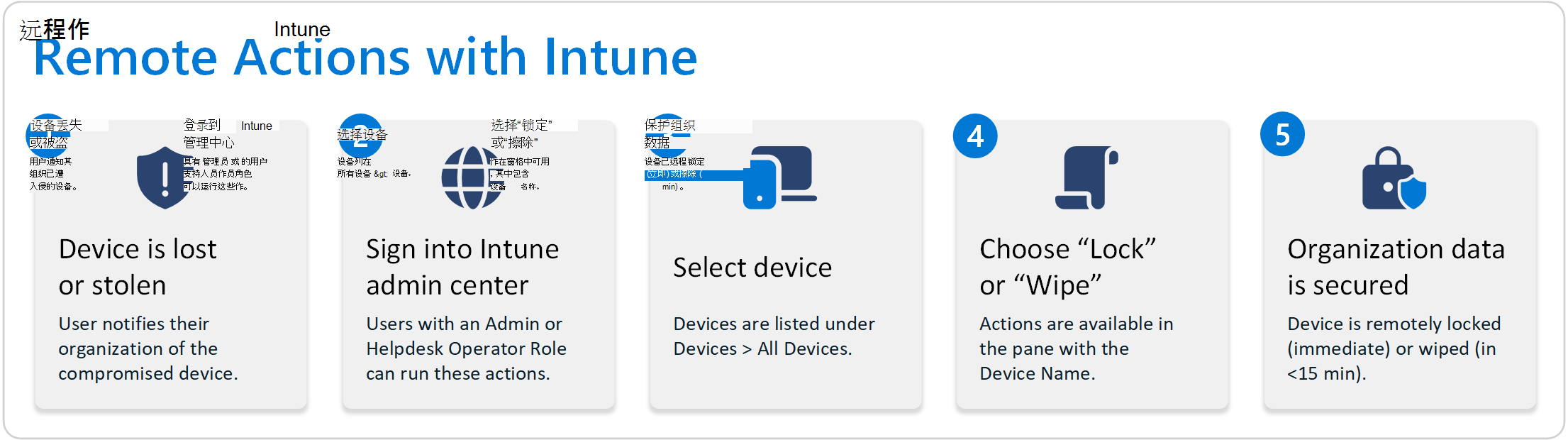Screen dimensions: 1568x440
Task: Select the "Select device" card heading
Action: tap(752, 268)
